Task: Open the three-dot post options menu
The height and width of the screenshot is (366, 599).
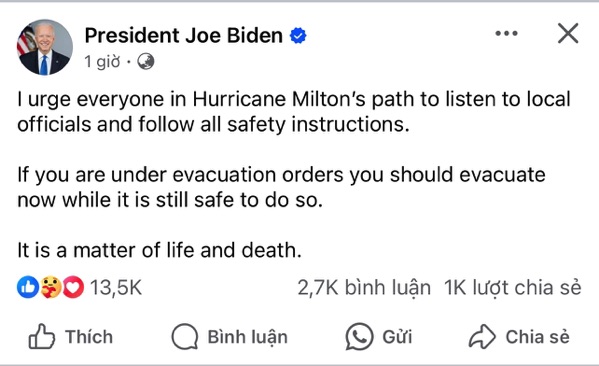Action: 506,34
